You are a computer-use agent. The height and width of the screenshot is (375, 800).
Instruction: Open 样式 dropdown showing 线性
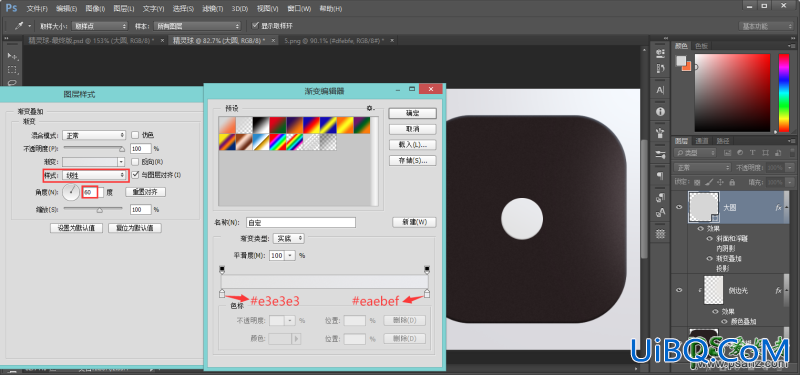pos(94,175)
